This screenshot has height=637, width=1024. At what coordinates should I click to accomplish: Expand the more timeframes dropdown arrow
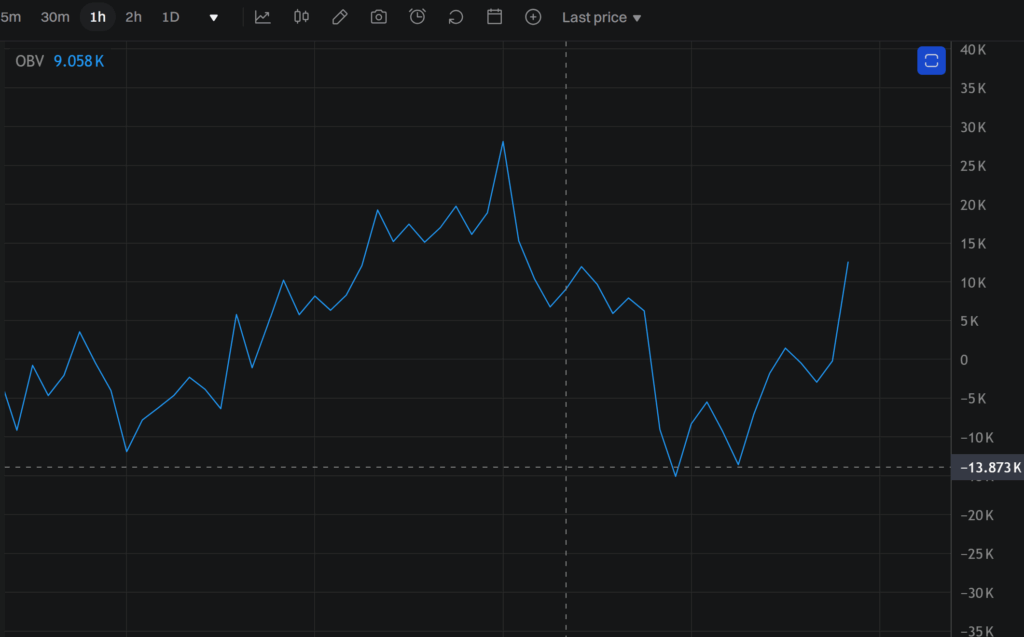point(213,17)
